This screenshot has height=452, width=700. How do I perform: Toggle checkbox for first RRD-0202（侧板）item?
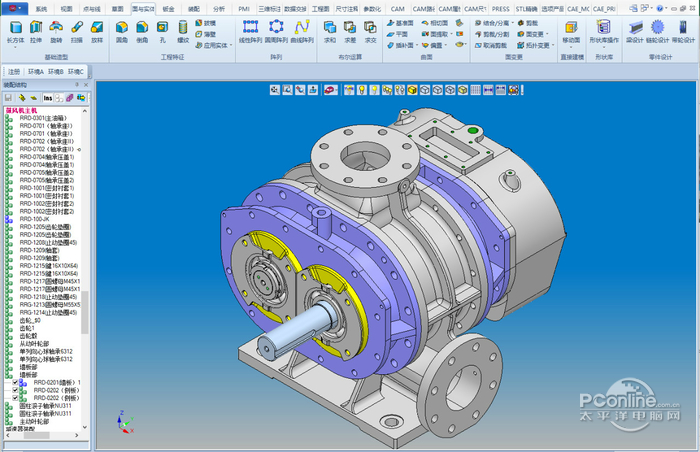tap(15, 389)
